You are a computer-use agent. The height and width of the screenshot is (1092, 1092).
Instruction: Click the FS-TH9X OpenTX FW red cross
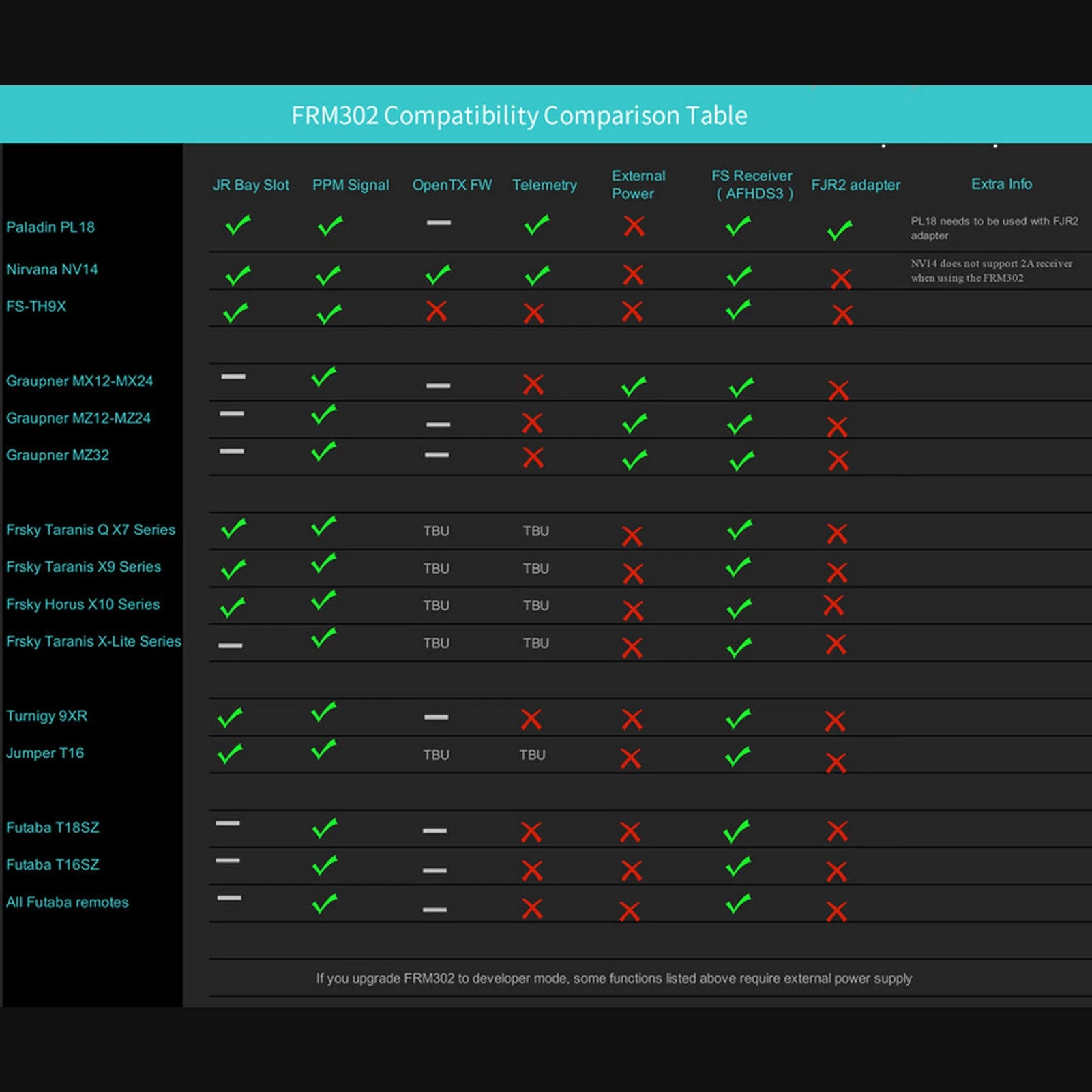(x=437, y=311)
